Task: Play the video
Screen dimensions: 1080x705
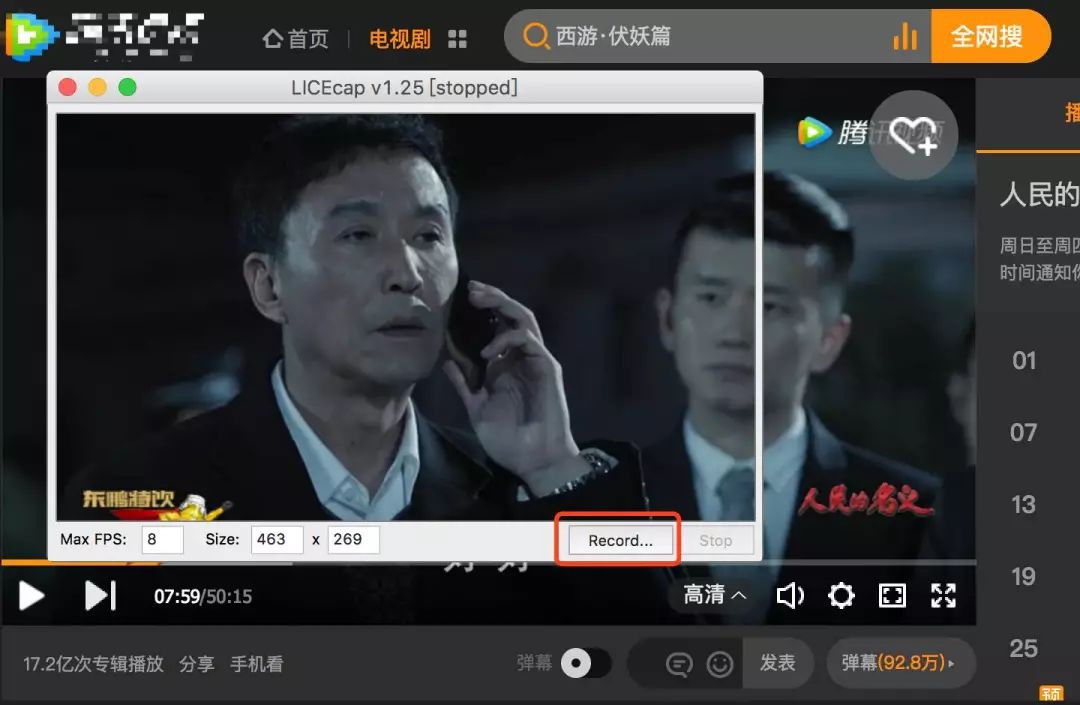Action: point(30,595)
